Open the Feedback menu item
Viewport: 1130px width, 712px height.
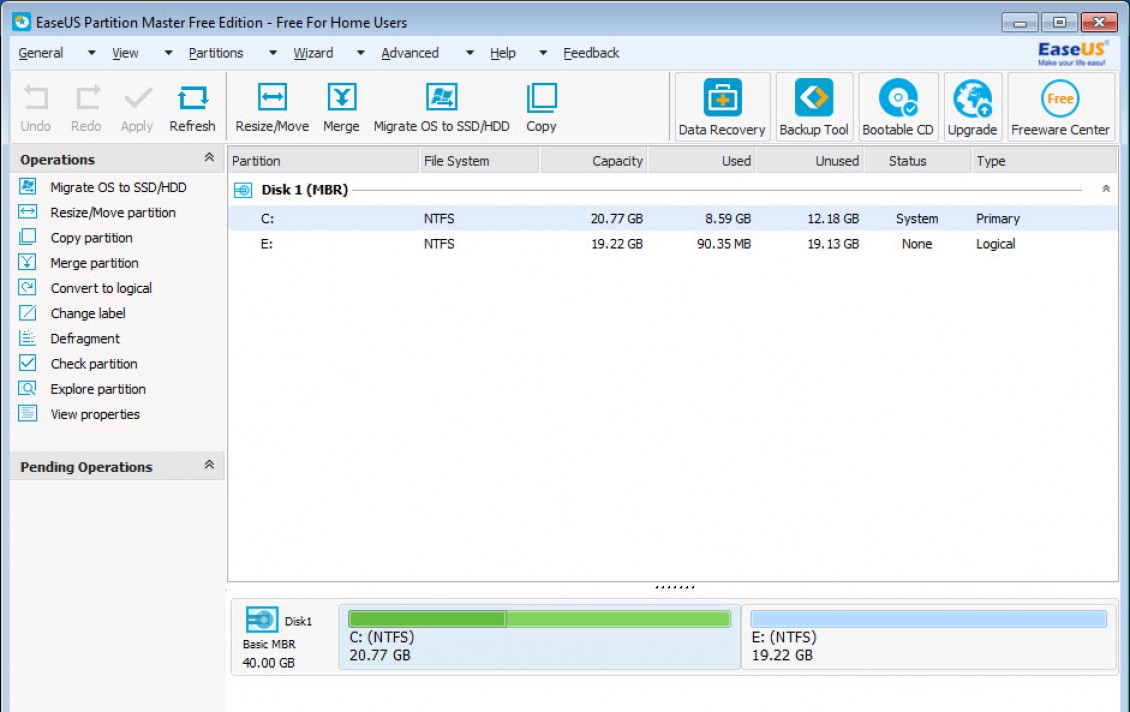click(x=591, y=53)
